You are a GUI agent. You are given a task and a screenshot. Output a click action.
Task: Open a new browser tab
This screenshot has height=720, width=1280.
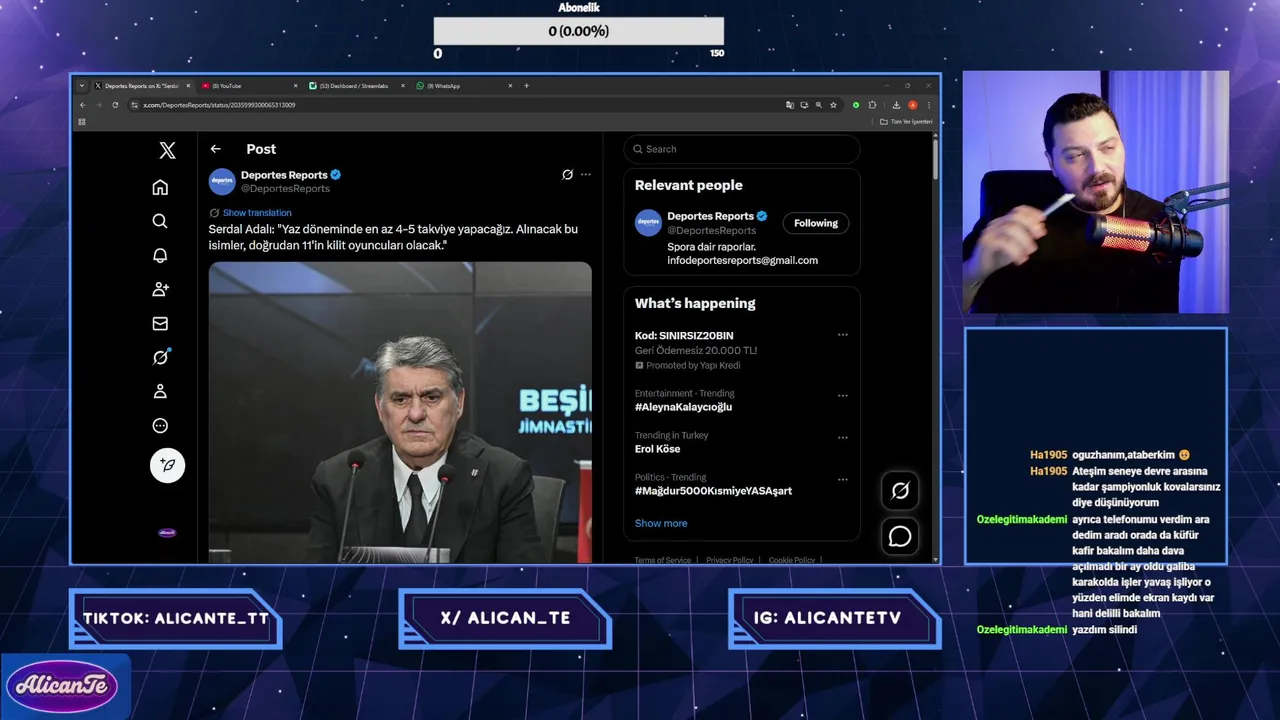click(526, 86)
